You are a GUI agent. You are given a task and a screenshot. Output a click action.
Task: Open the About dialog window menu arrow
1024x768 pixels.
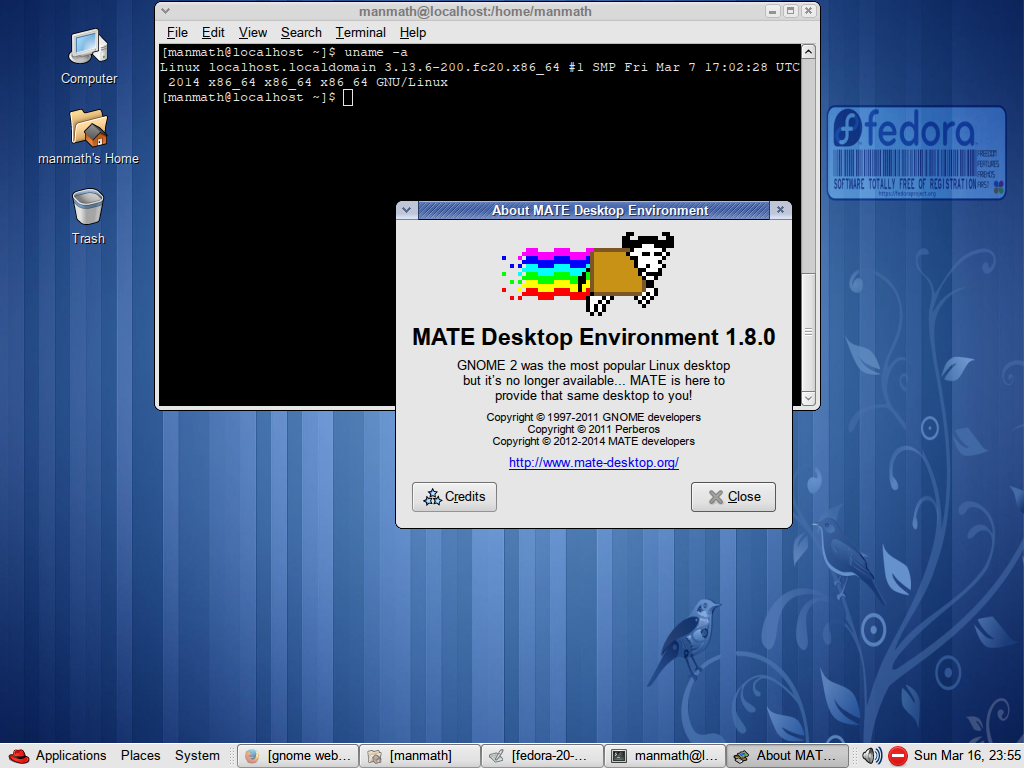click(407, 210)
